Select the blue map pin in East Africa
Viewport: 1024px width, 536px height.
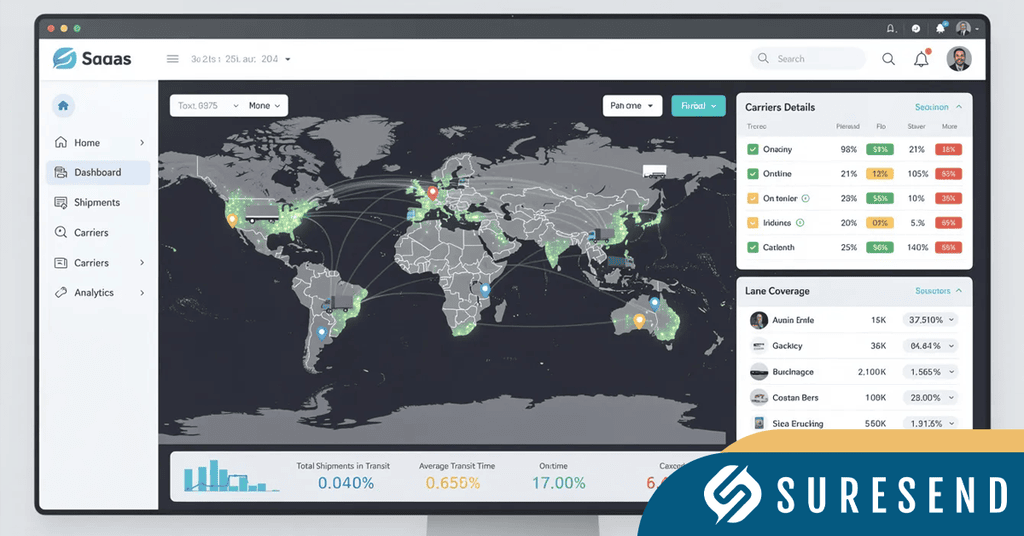pos(485,290)
